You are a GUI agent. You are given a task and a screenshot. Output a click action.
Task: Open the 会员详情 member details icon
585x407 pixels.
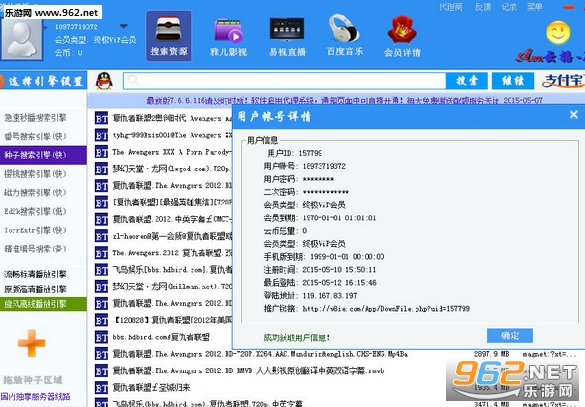coord(402,37)
